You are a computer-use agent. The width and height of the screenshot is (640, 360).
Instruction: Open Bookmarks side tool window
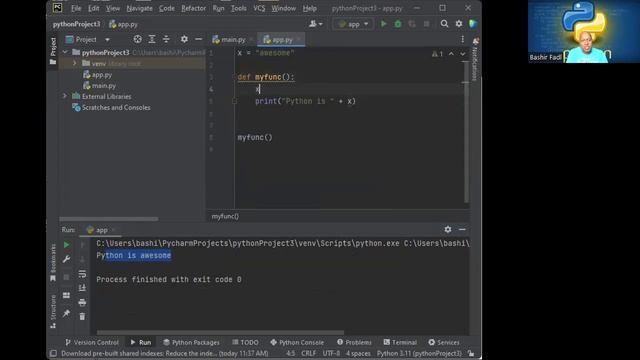click(53, 263)
